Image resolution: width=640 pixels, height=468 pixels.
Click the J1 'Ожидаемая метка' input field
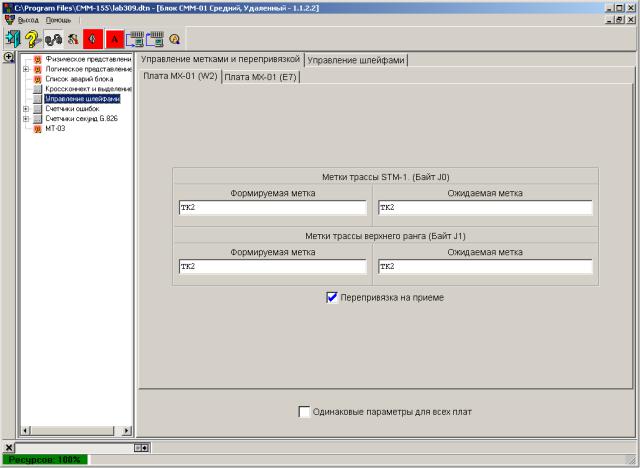(x=485, y=267)
